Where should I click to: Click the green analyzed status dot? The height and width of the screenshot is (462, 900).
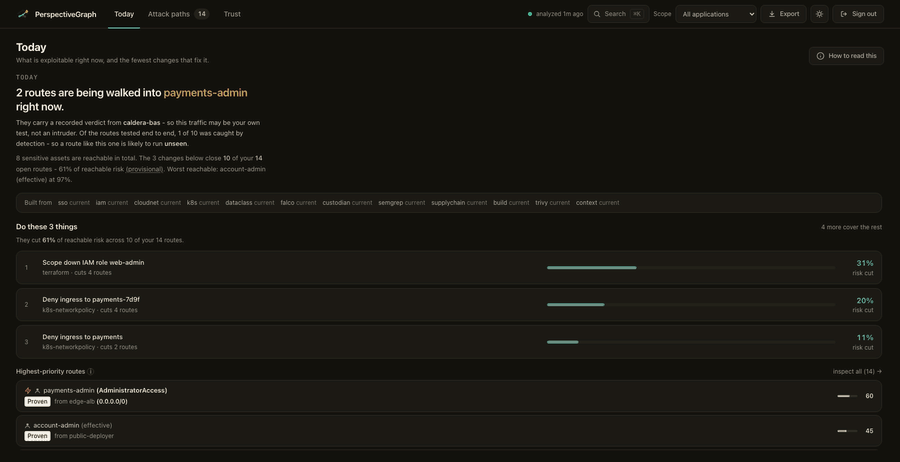pyautogui.click(x=530, y=14)
